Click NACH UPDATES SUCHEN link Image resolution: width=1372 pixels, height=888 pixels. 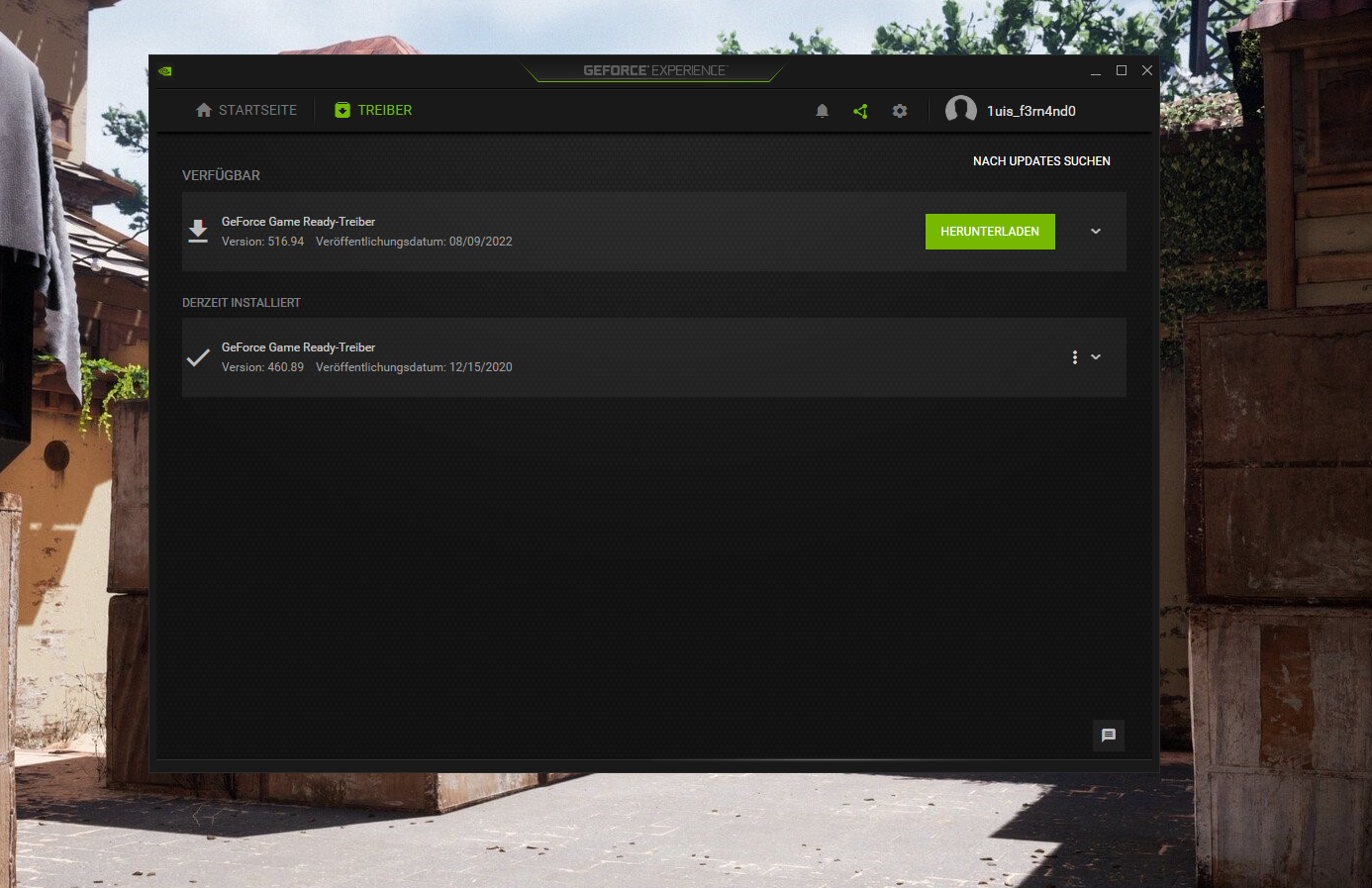pos(1041,161)
